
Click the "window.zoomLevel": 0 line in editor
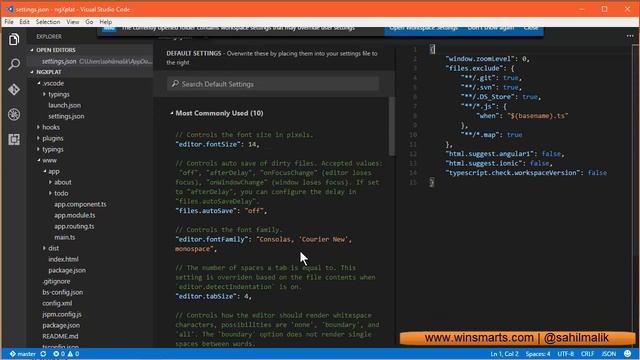[488, 59]
